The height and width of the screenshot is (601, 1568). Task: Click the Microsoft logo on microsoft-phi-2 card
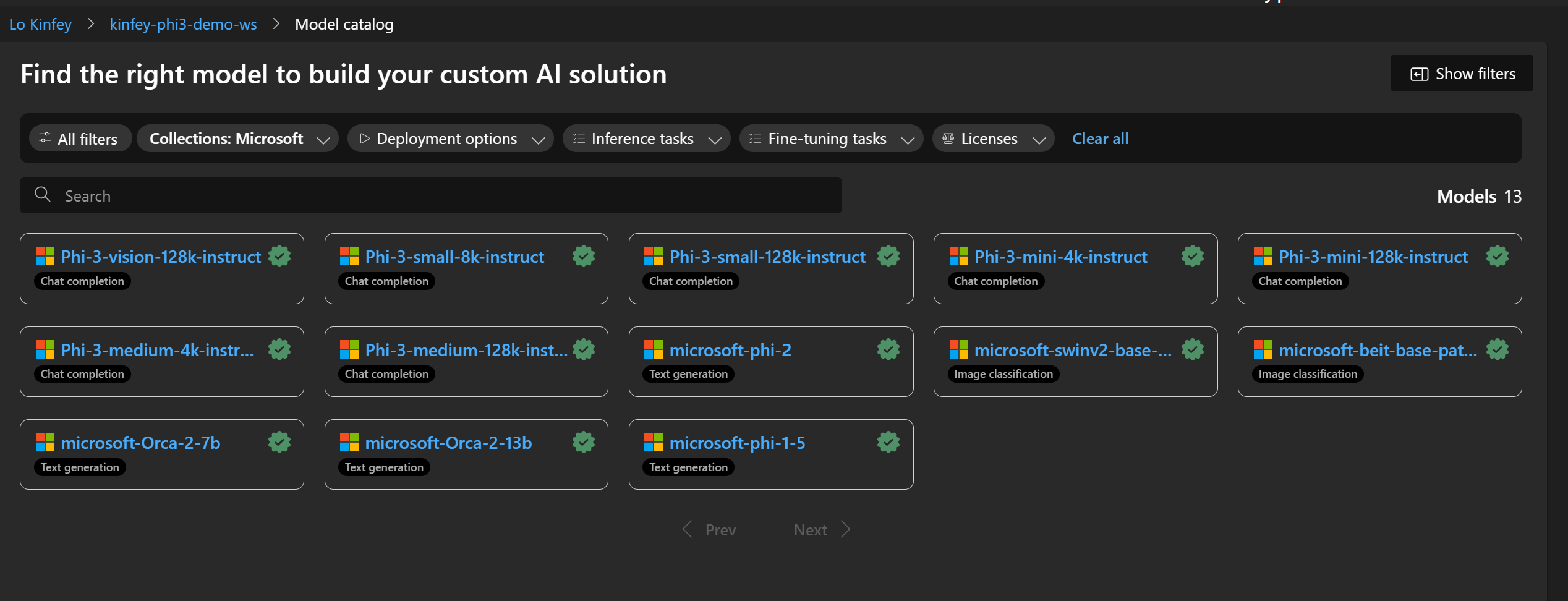tap(654, 349)
